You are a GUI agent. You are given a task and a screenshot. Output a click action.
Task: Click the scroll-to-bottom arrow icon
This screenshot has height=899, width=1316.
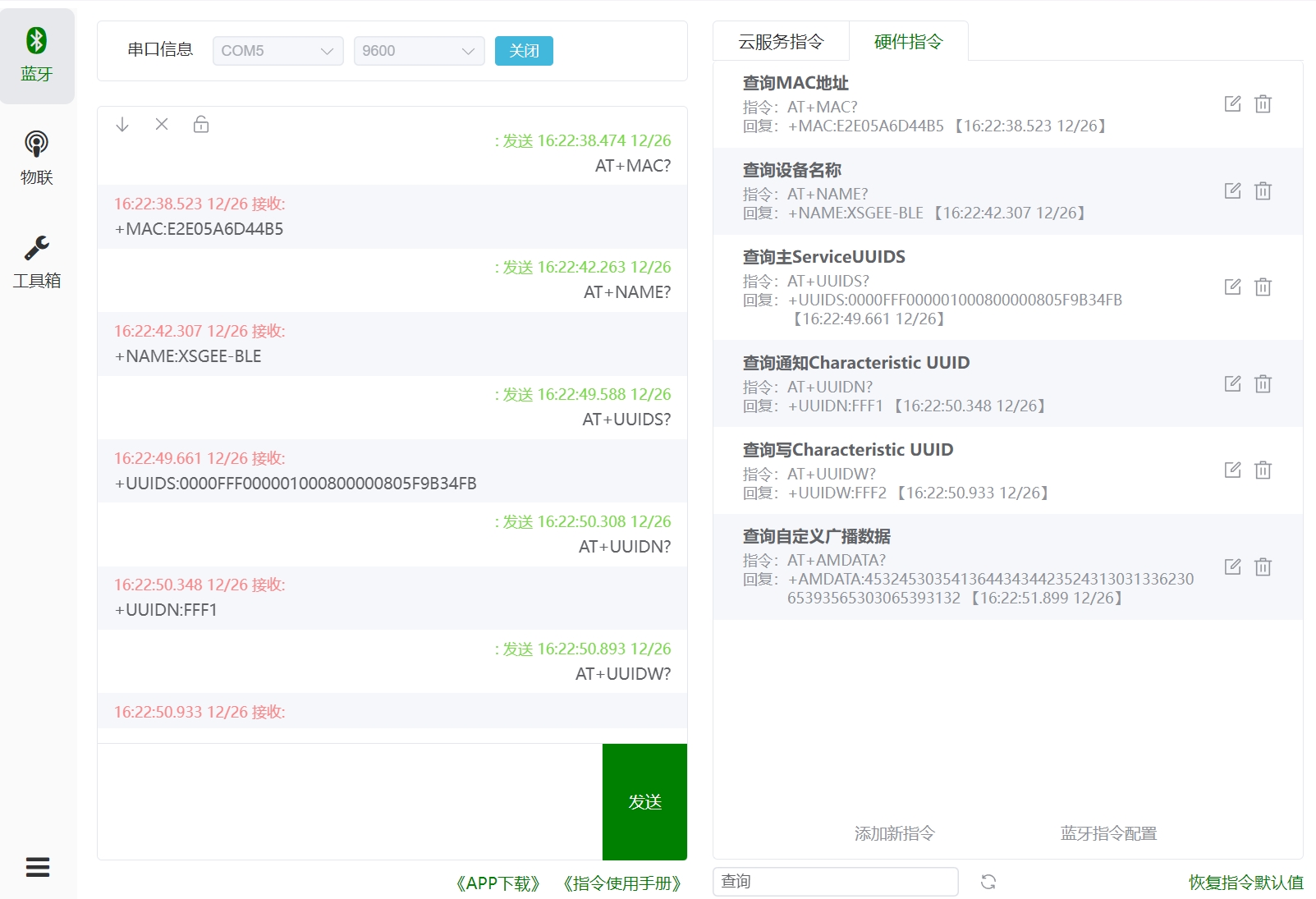(122, 125)
